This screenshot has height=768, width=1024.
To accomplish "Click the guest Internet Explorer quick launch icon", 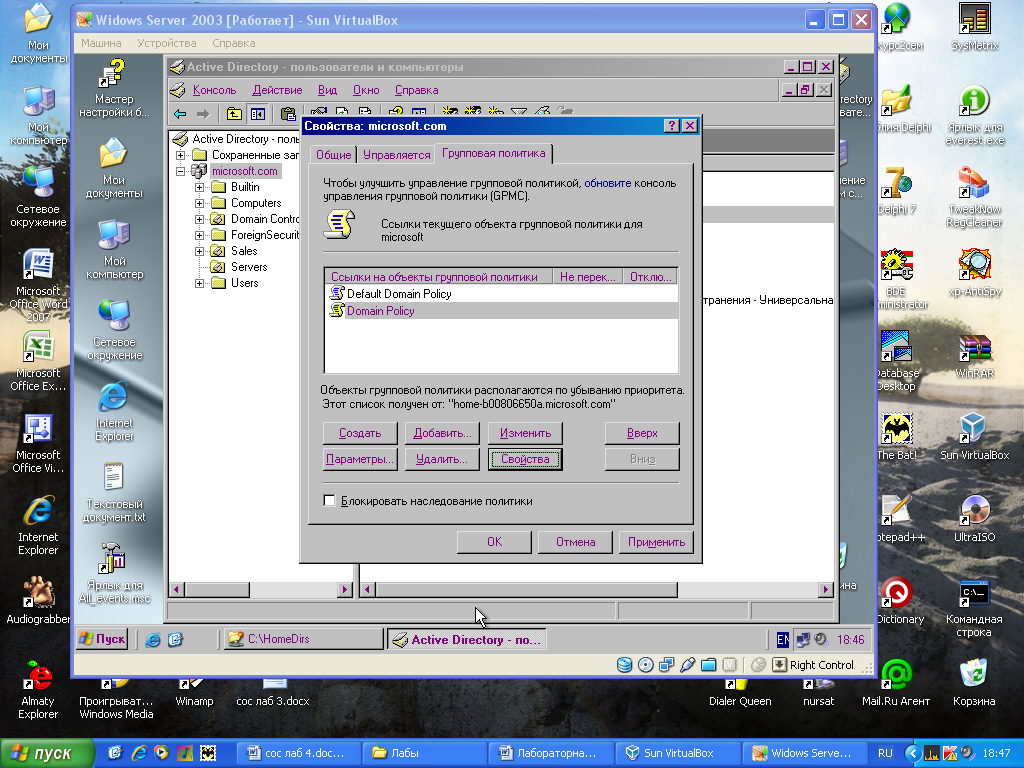I will (x=153, y=639).
